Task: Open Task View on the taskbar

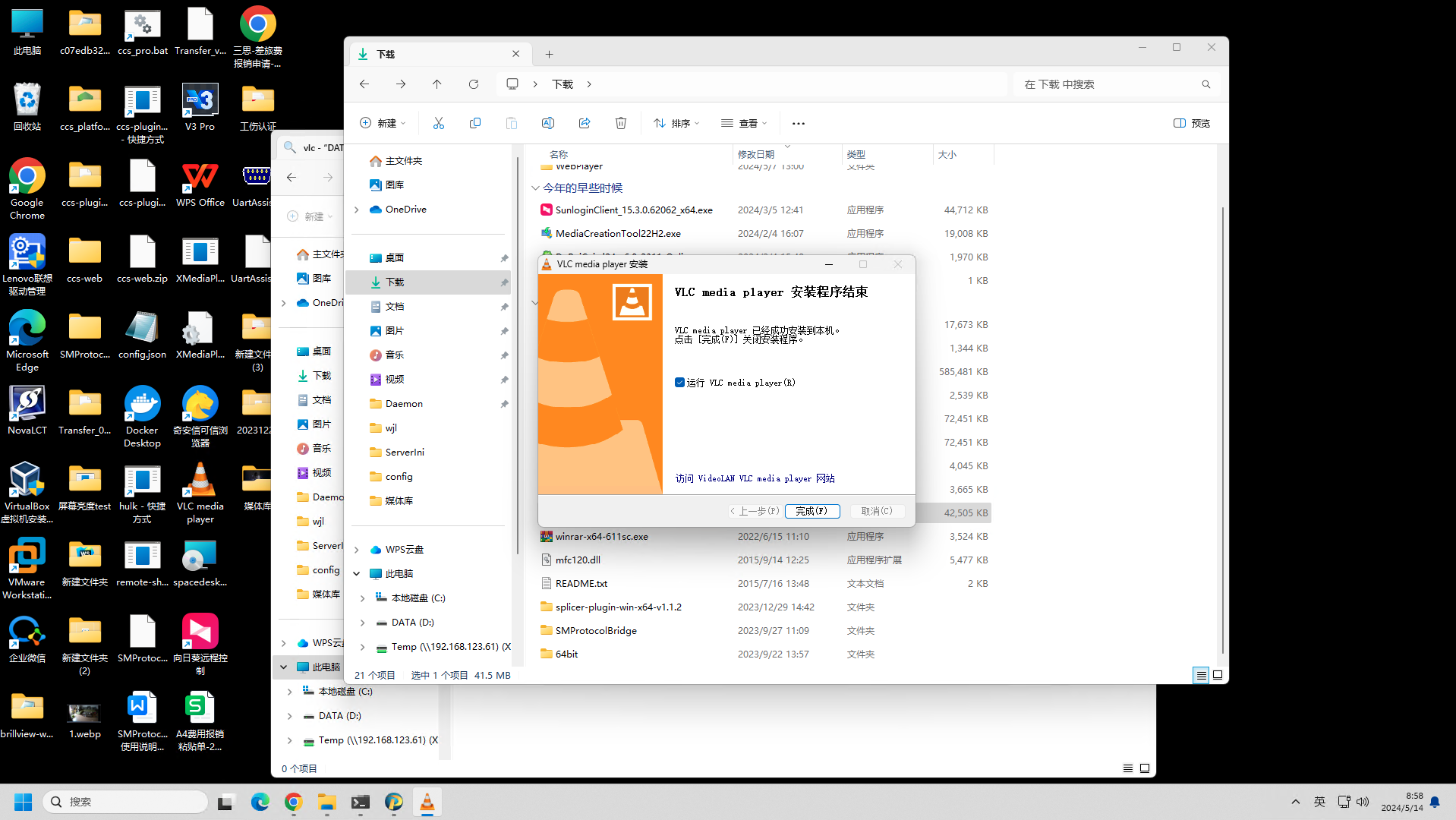Action: [225, 802]
